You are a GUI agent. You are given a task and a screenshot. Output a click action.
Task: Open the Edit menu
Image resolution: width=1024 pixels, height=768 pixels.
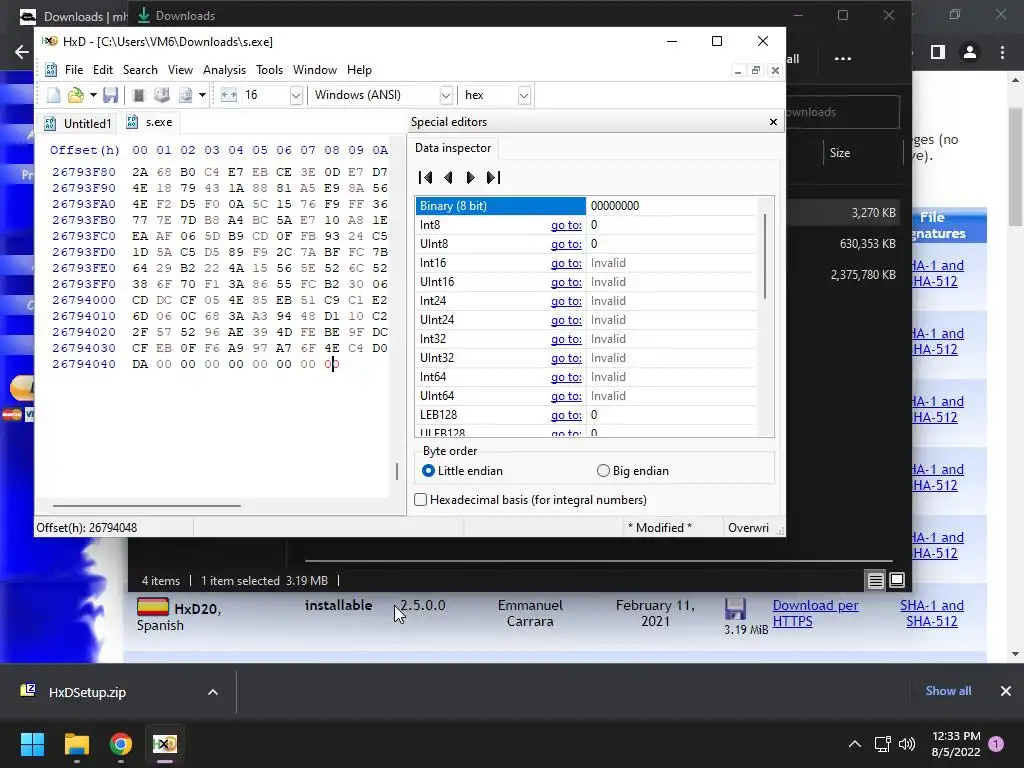pos(103,70)
